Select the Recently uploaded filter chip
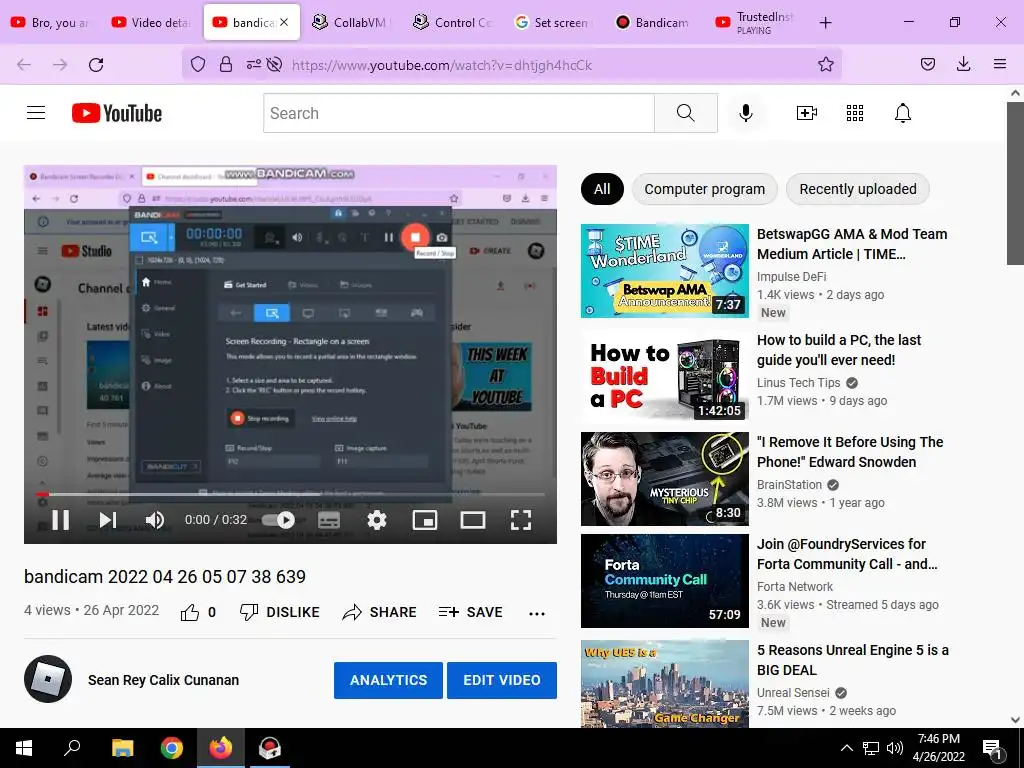Viewport: 1024px width, 768px height. point(857,189)
